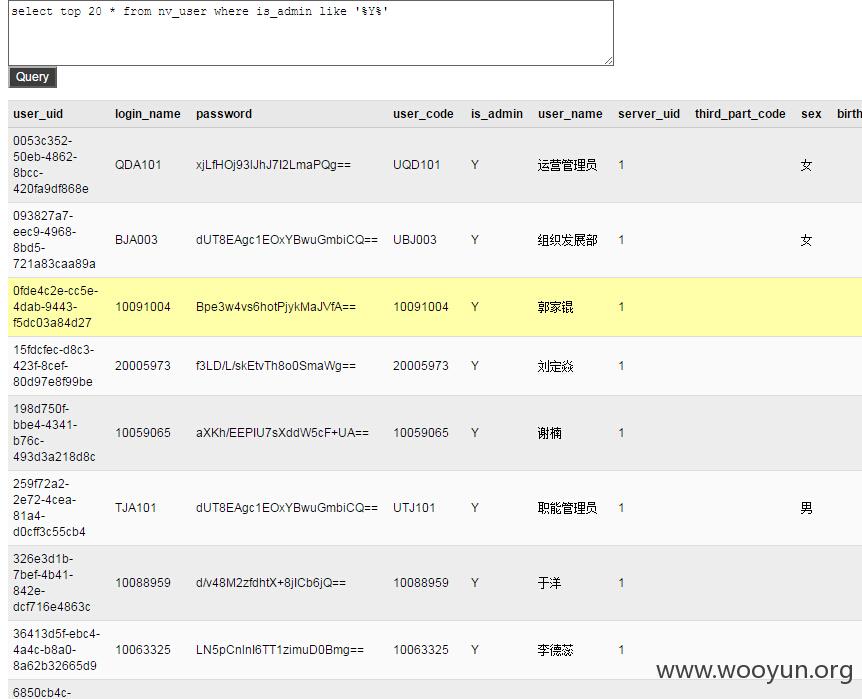This screenshot has width=862, height=699.
Task: Click the textarea resize grip corner
Action: (x=609, y=60)
